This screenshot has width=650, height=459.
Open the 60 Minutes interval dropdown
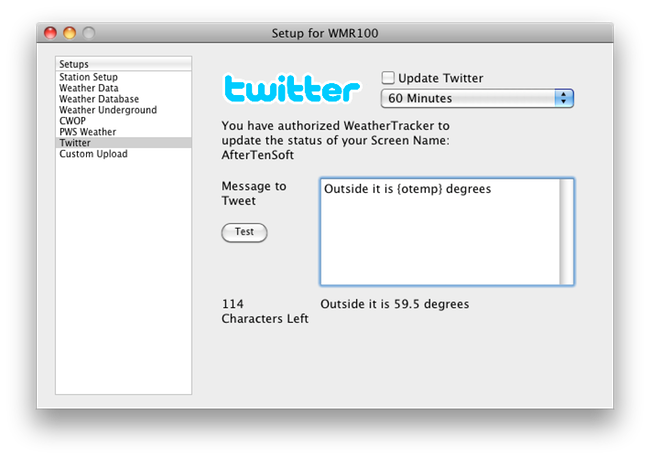coord(477,98)
